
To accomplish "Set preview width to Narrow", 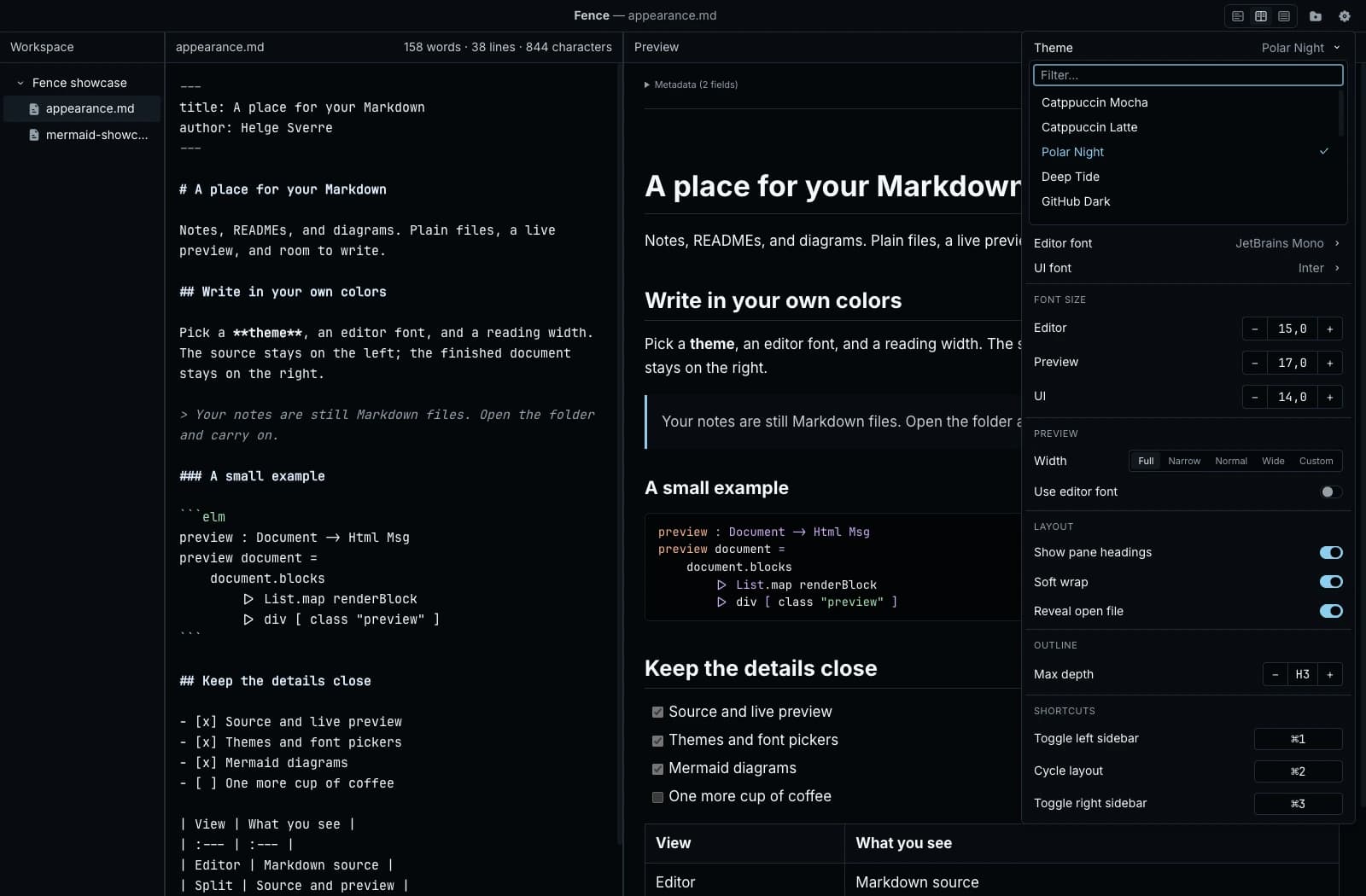I will [1184, 461].
